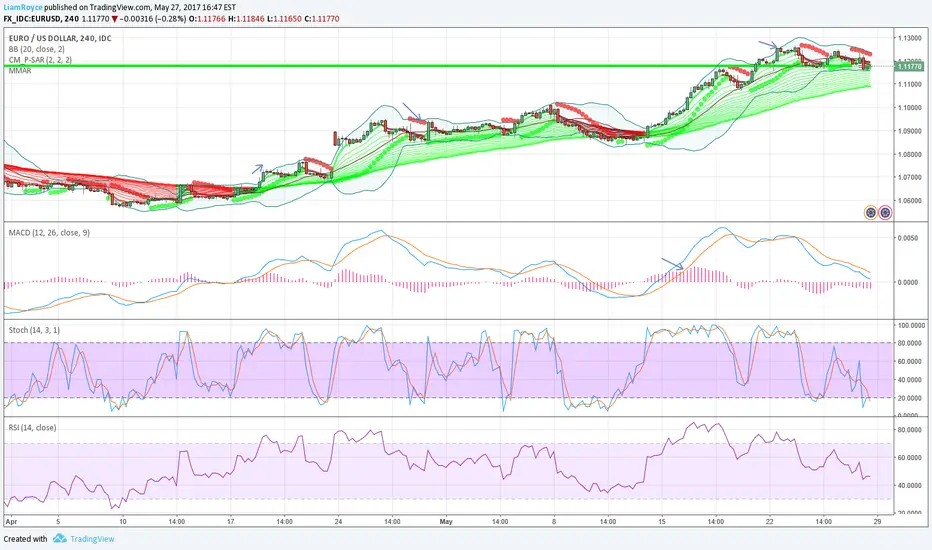Screen dimensions: 932x550
Task: Click the May date label on time axis
Action: [x=446, y=521]
